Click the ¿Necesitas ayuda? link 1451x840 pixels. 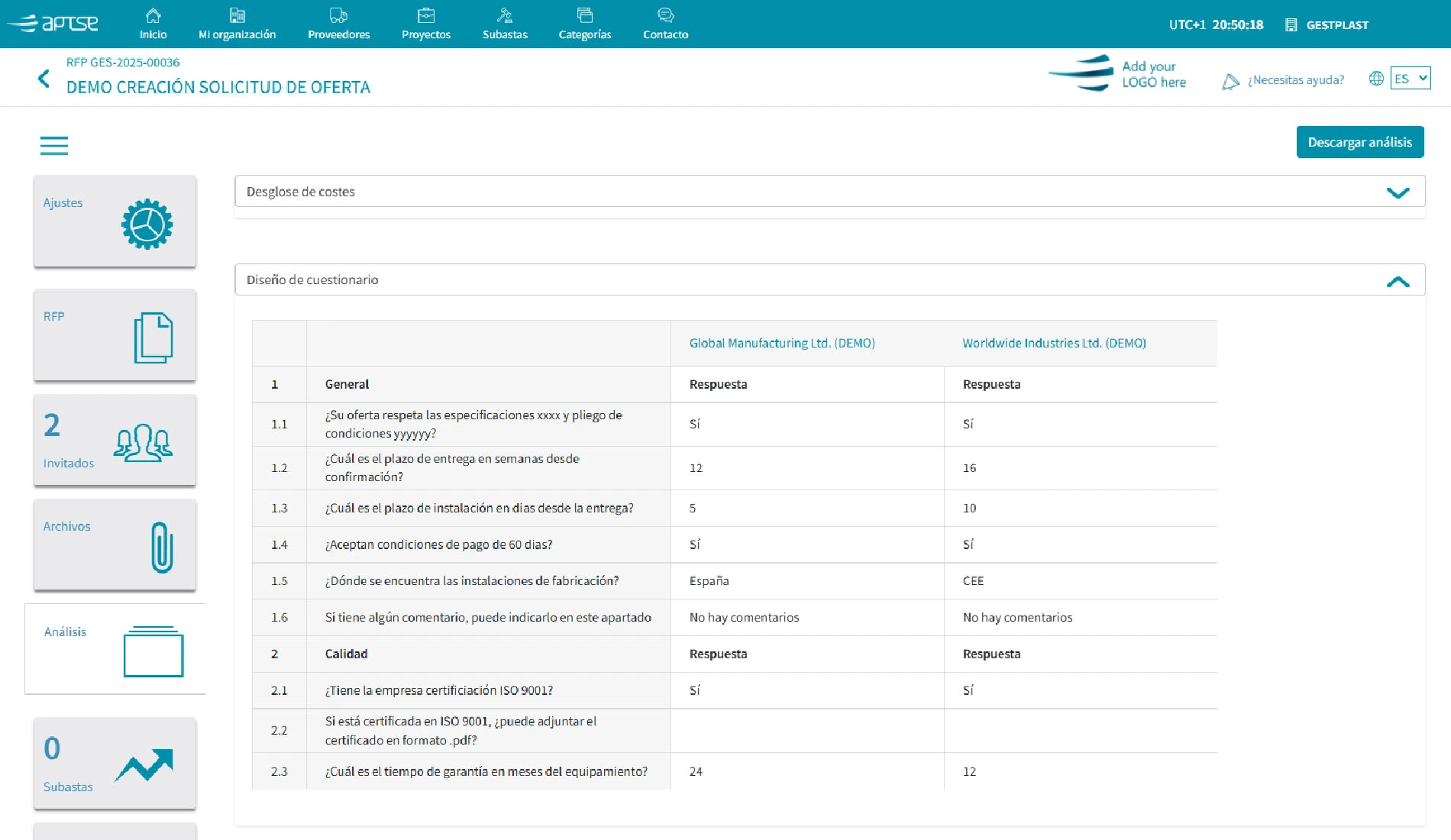point(1295,80)
